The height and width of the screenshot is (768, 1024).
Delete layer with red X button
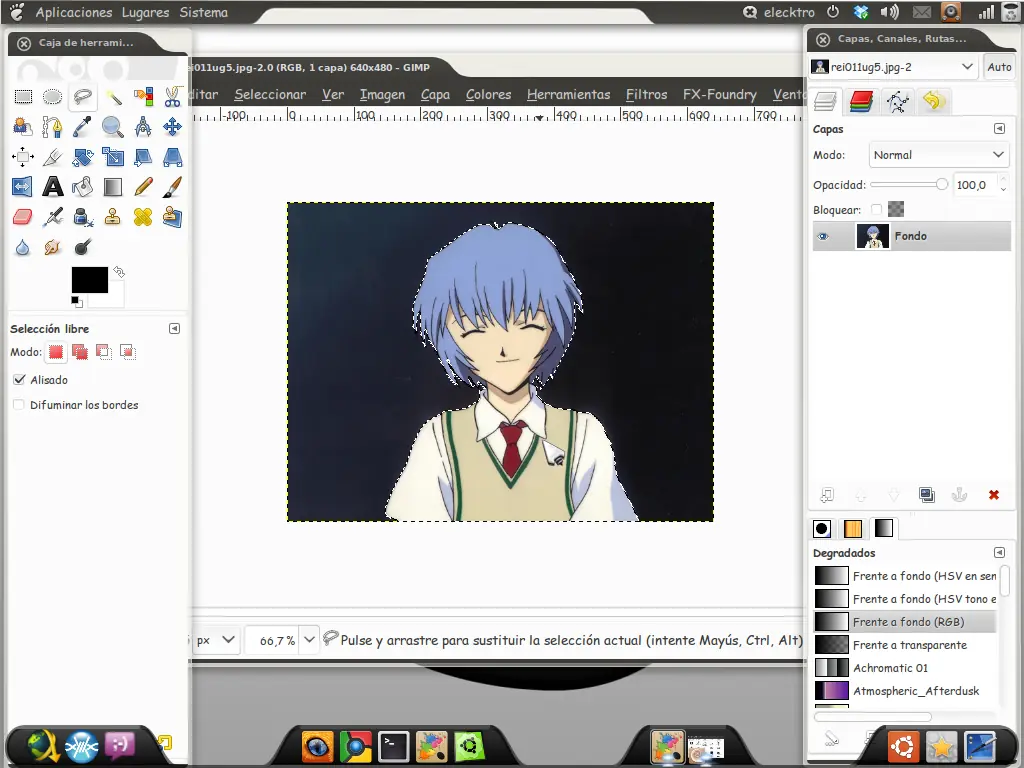coord(994,495)
